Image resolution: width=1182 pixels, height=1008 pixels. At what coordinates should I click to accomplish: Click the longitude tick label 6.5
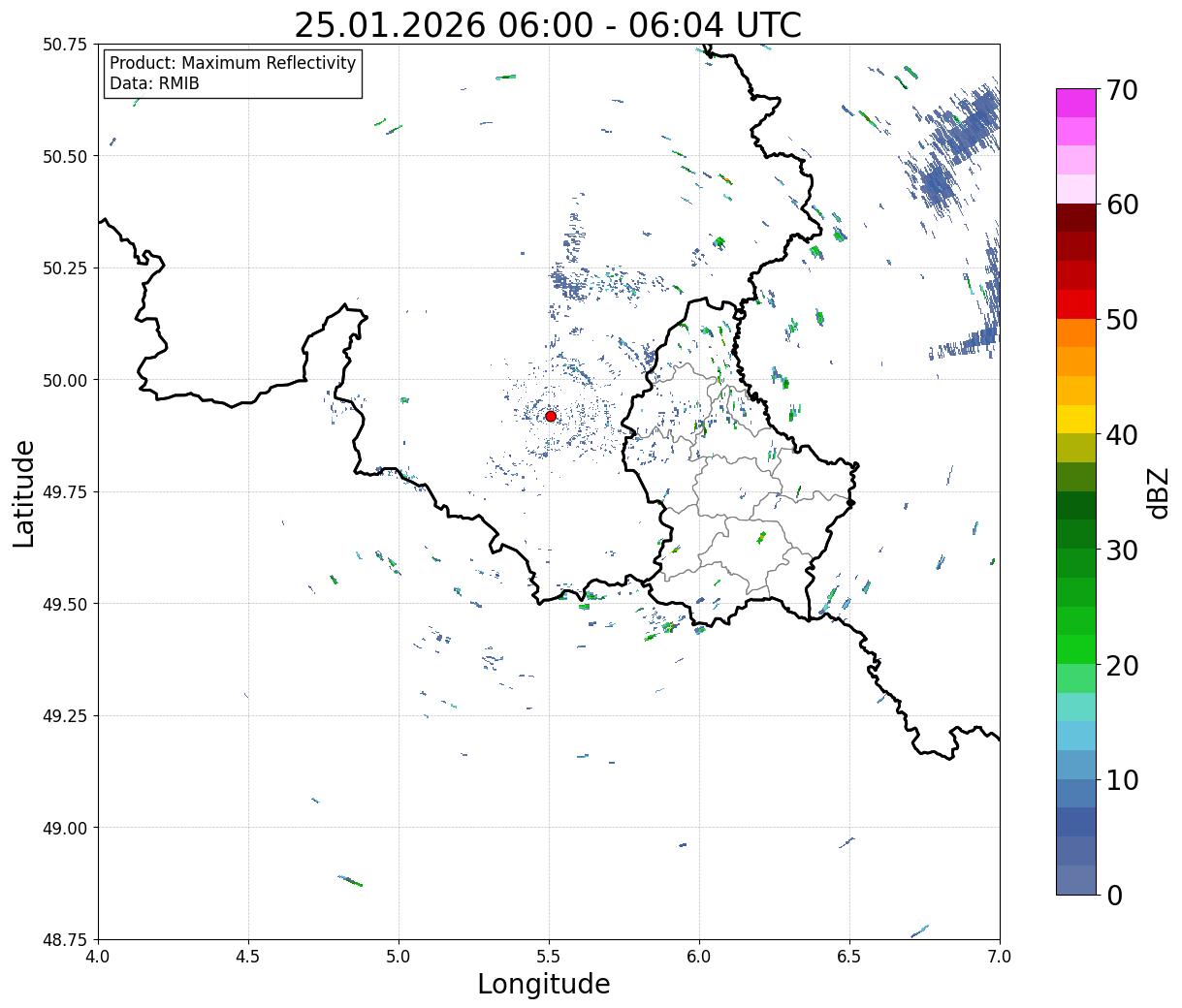[849, 957]
